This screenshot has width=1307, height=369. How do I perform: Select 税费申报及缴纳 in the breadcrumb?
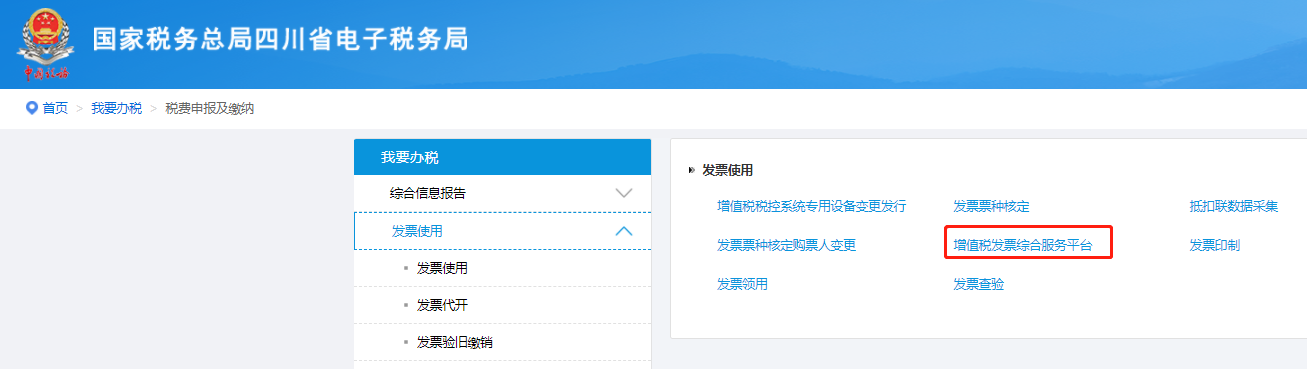pos(209,108)
